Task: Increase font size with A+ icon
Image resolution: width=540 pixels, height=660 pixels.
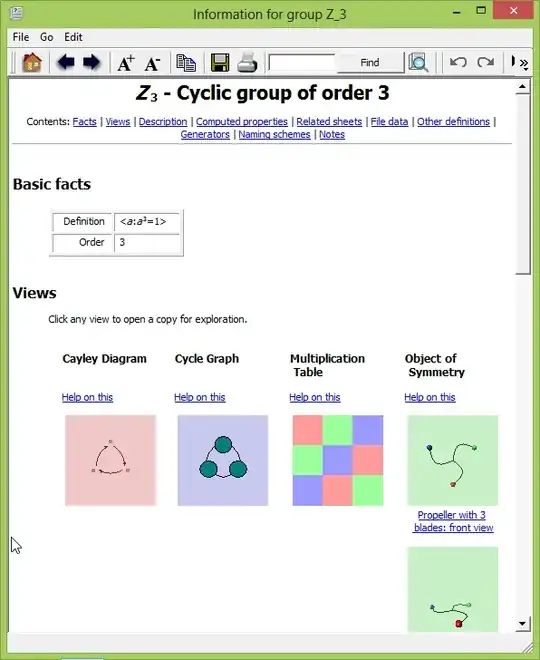Action: [126, 63]
